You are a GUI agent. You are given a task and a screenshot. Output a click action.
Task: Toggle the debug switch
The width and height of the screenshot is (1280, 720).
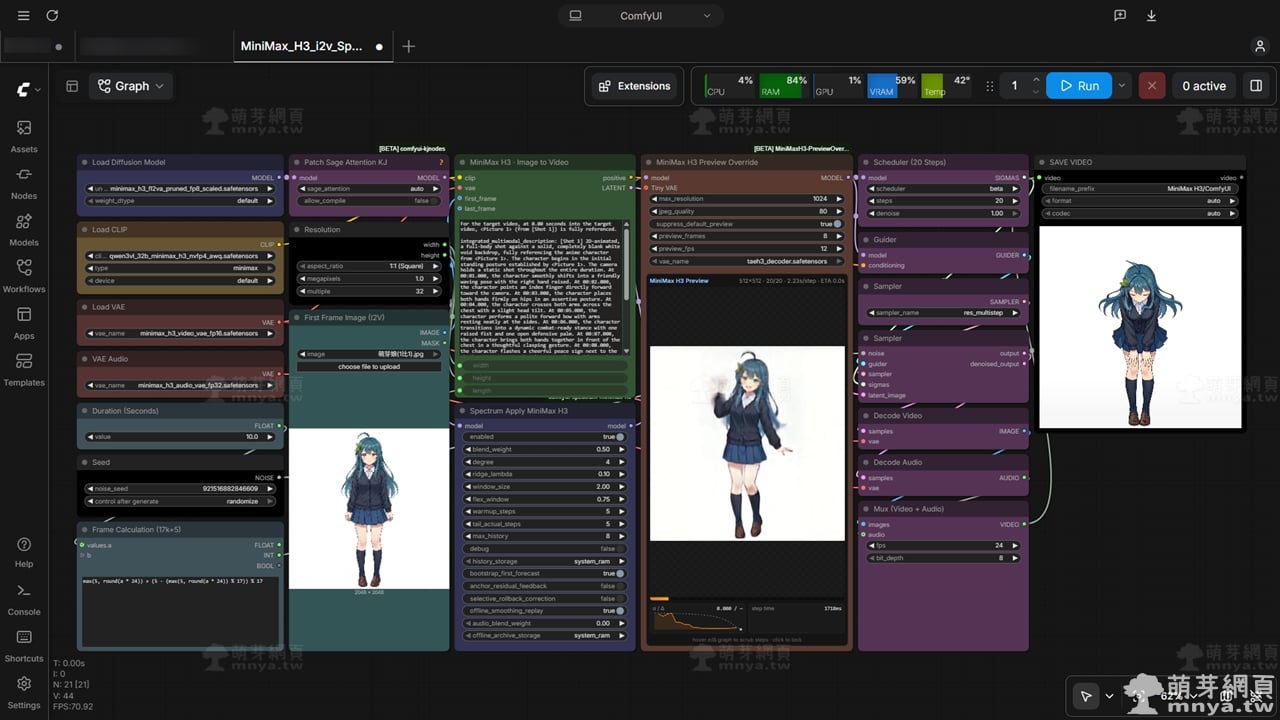(x=620, y=549)
